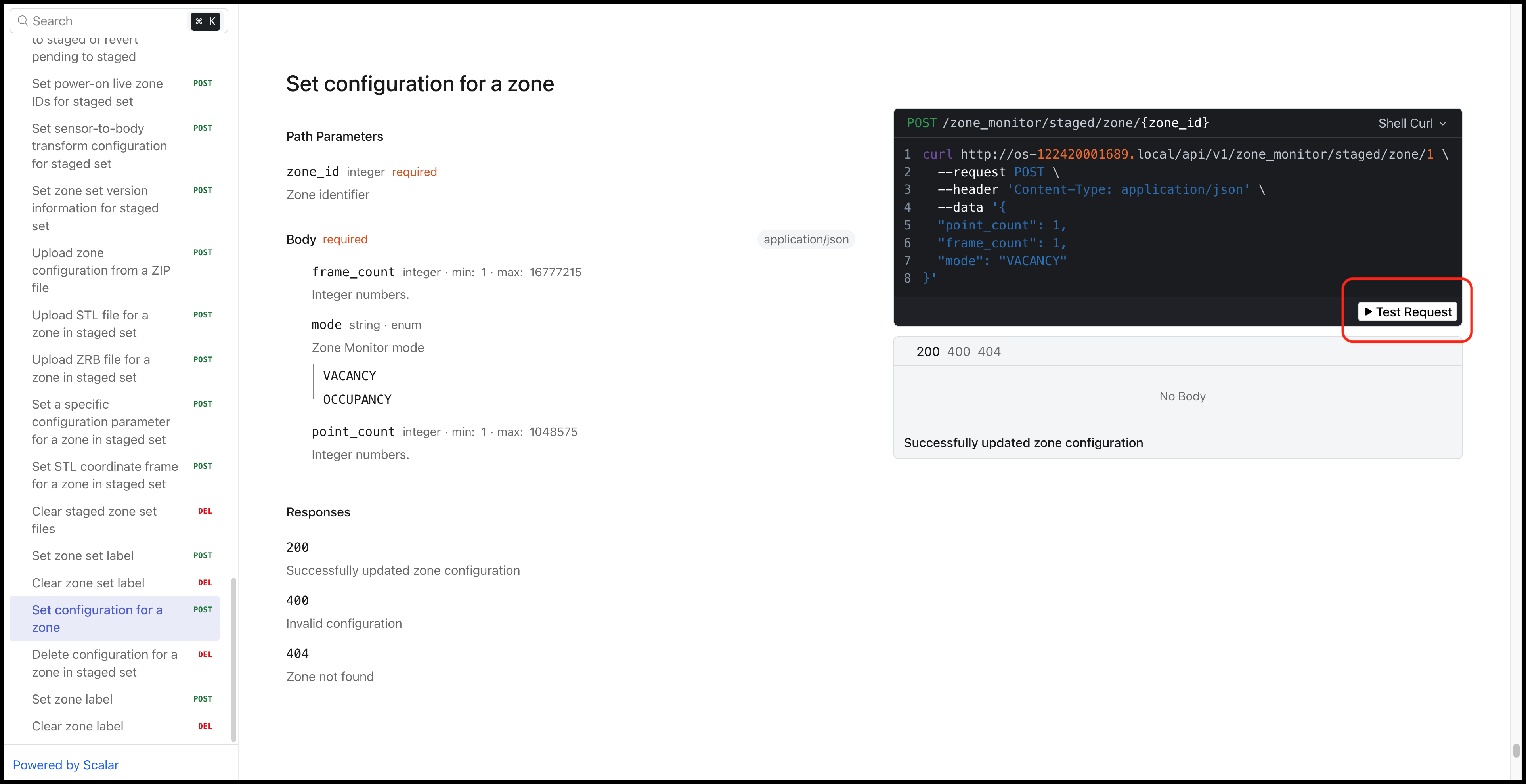Switch to the 200 response tab
The height and width of the screenshot is (784, 1526).
coord(927,352)
